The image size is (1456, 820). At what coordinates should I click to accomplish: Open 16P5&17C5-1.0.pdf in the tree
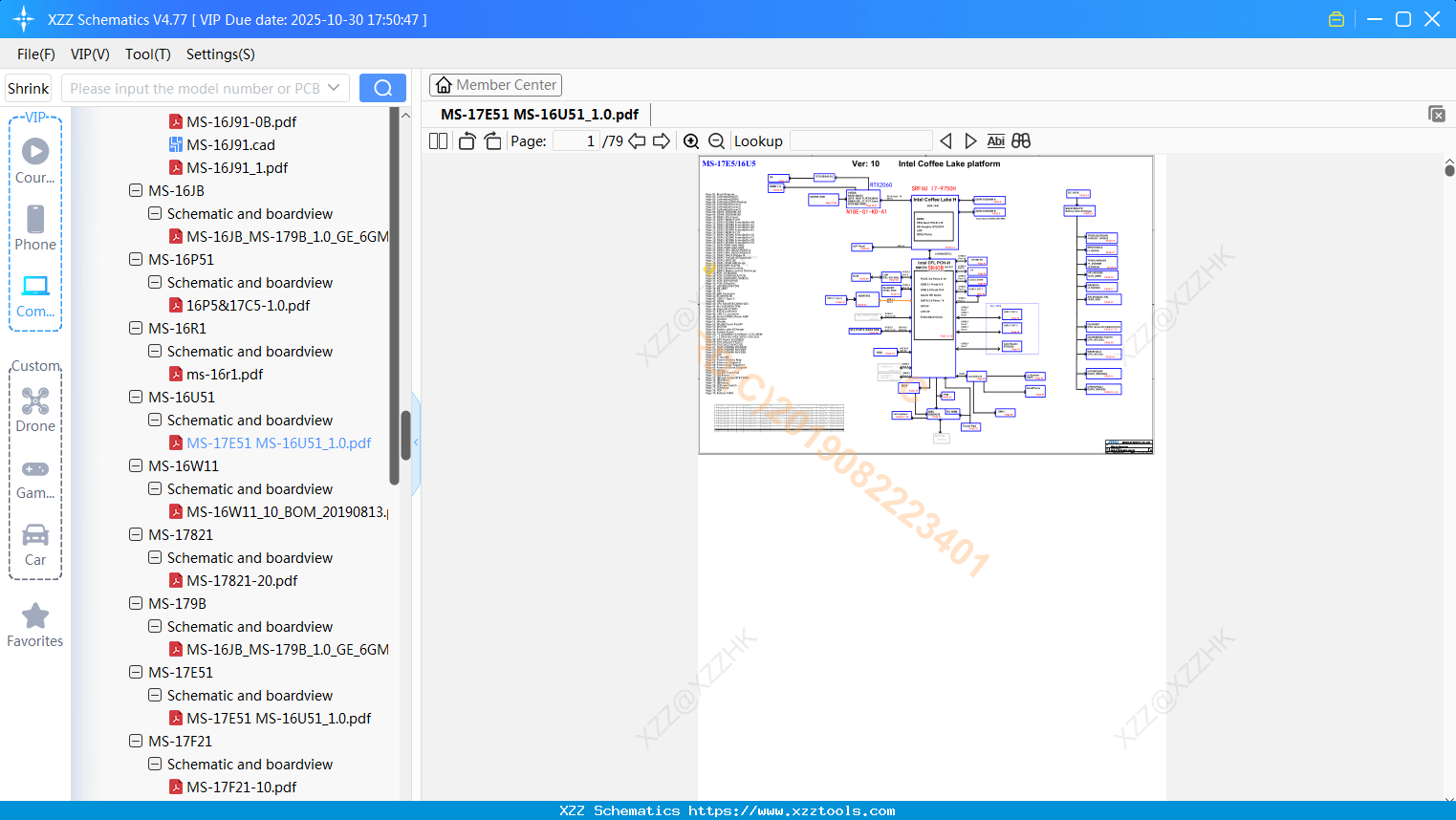coord(249,305)
